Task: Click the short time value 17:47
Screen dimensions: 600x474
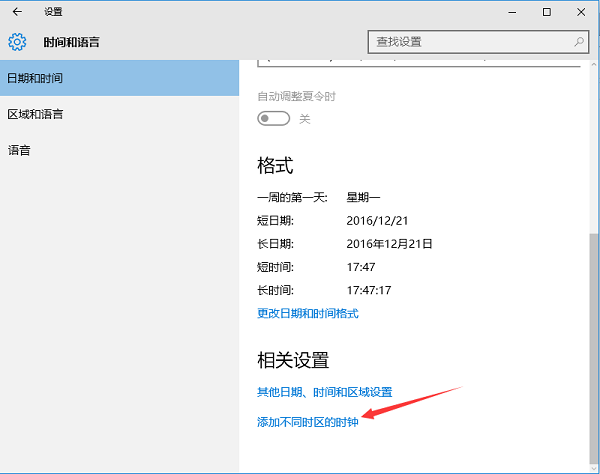Action: point(361,267)
